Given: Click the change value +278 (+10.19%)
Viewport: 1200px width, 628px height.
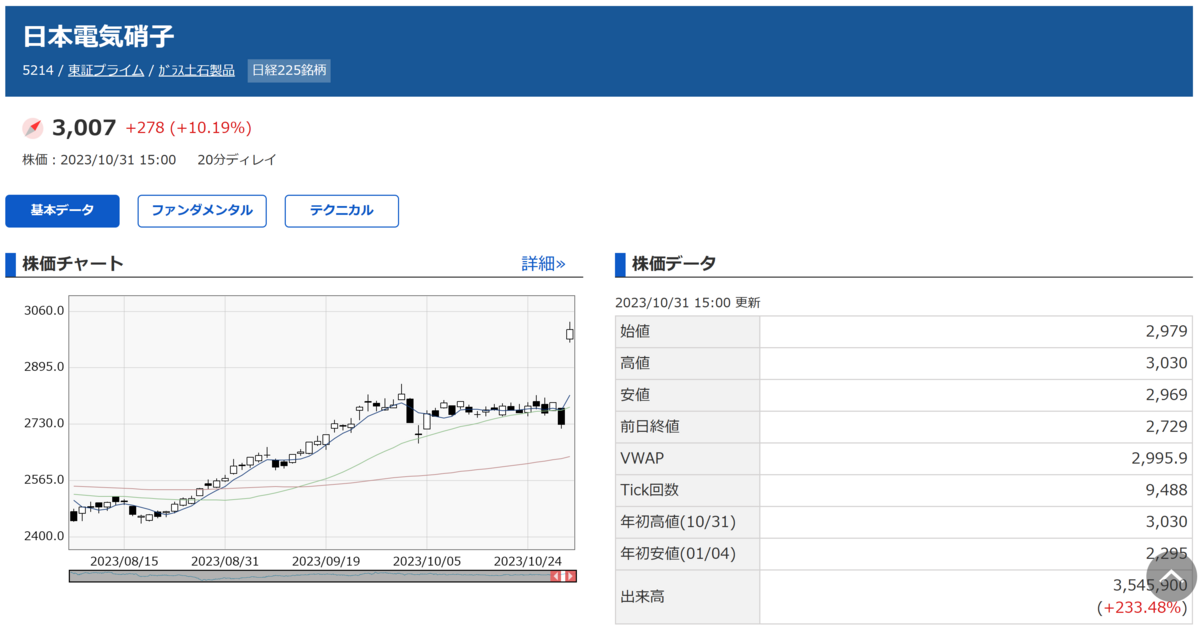Looking at the screenshot, I should pos(188,128).
